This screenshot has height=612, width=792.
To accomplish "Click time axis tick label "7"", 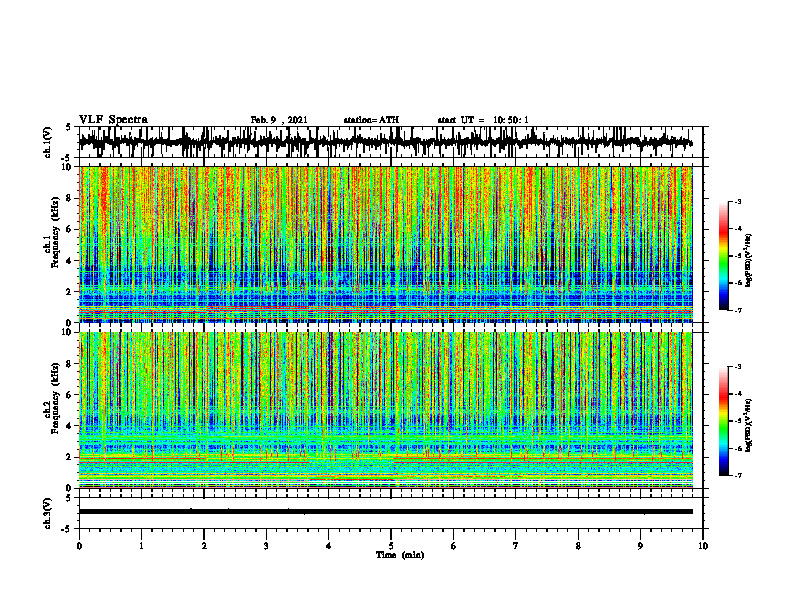I will [516, 546].
